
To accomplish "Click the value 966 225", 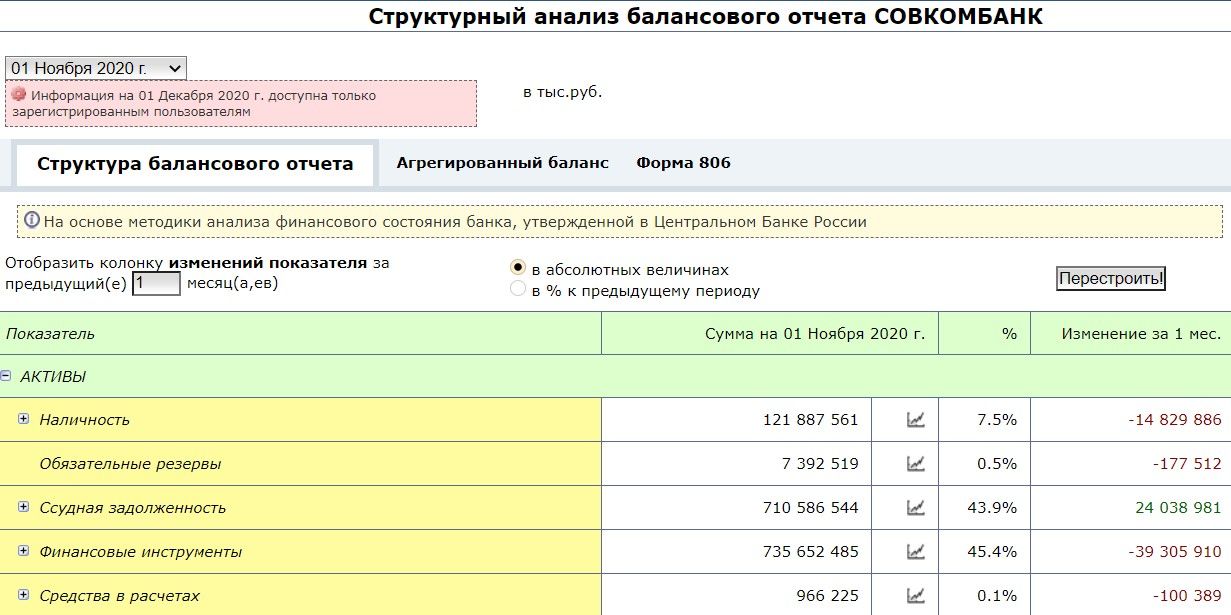I will tap(827, 596).
